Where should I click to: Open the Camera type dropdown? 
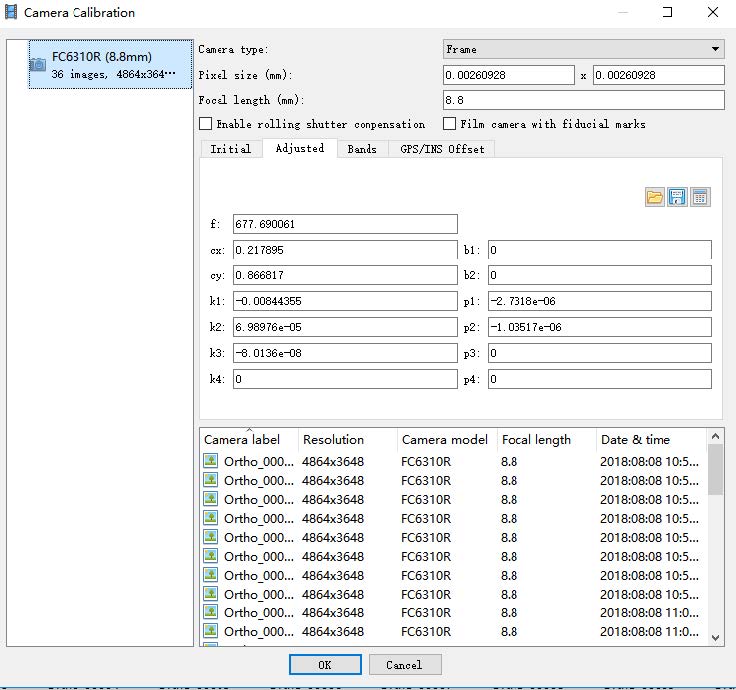click(x=584, y=49)
